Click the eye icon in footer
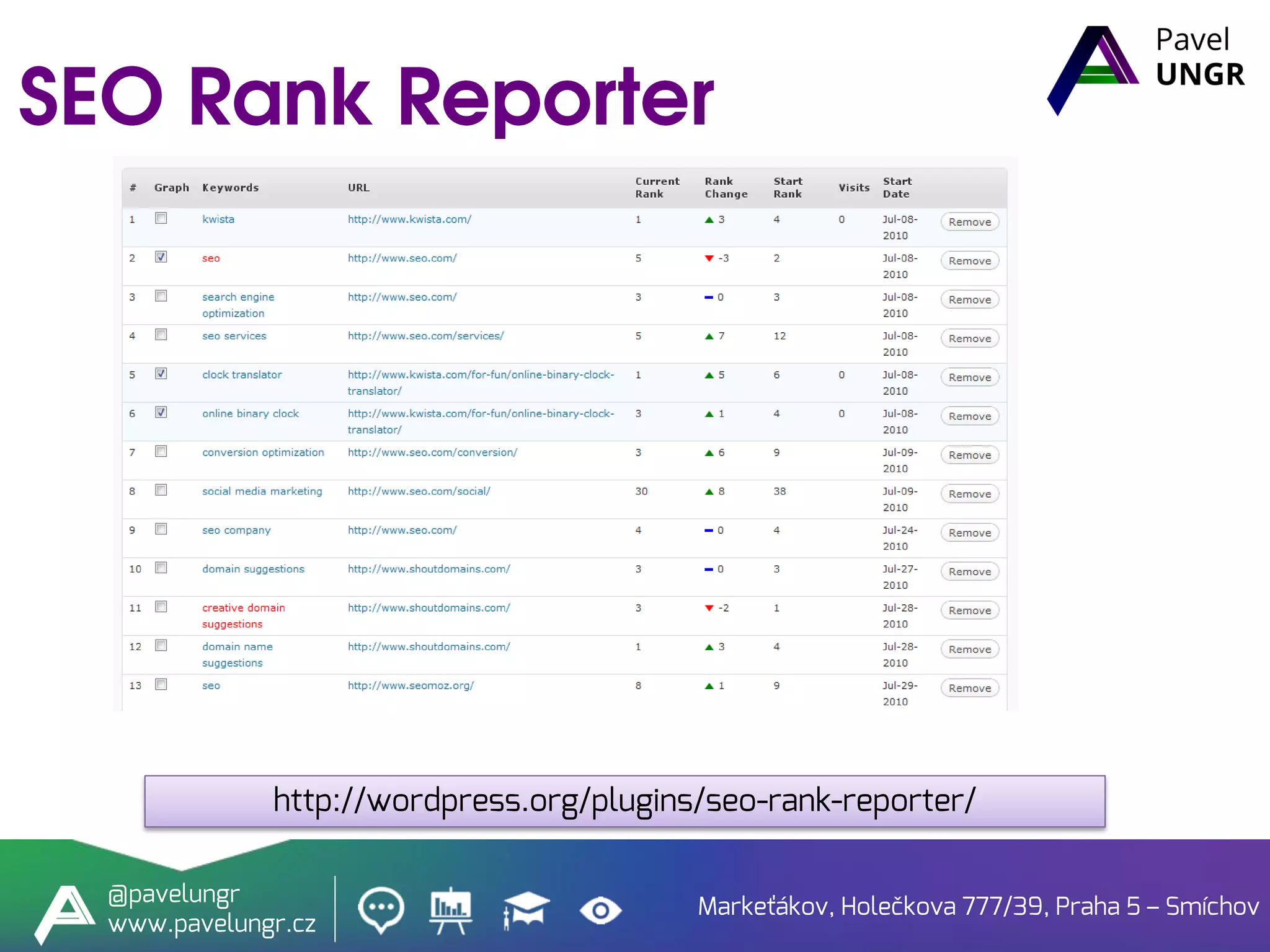The image size is (1270, 952). [600, 910]
